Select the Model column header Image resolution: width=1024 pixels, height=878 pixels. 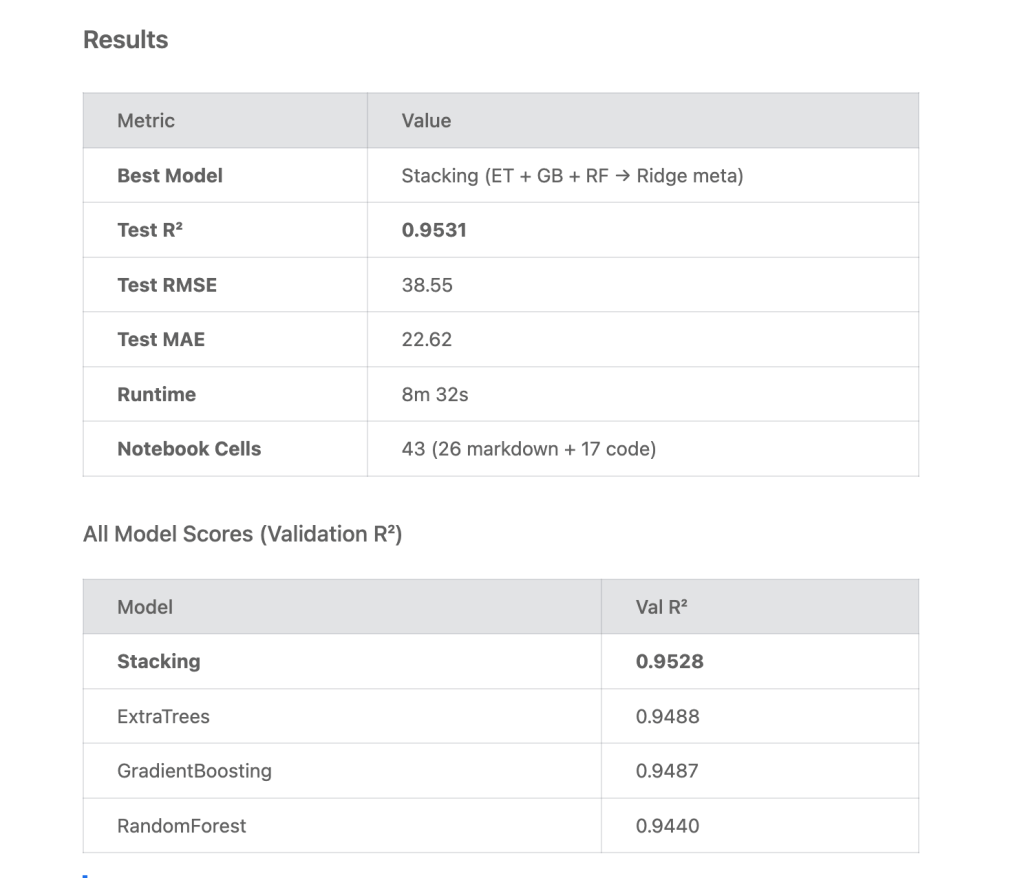pyautogui.click(x=145, y=607)
